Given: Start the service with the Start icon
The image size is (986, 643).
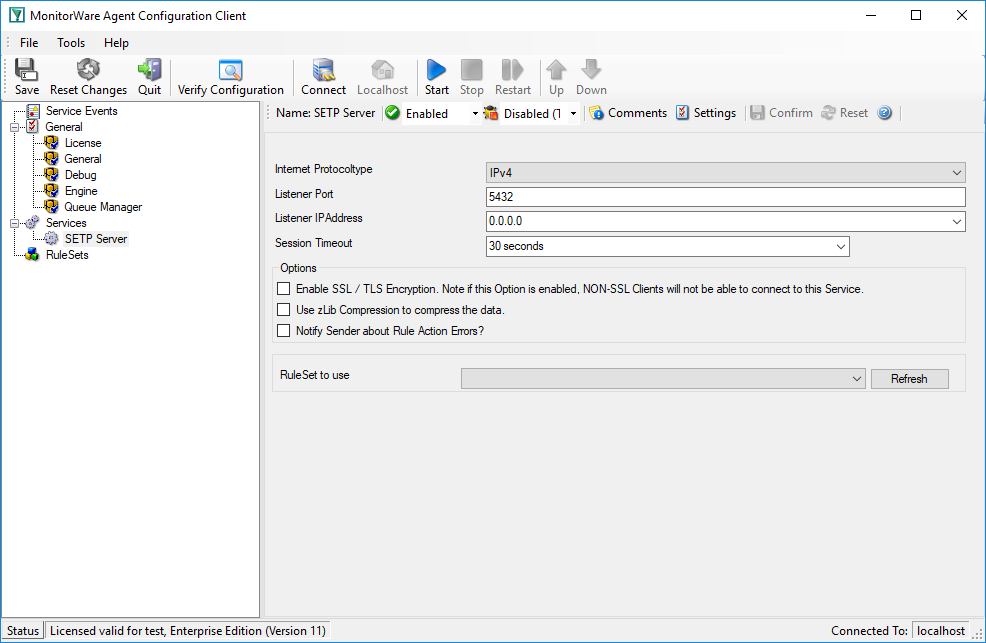Looking at the screenshot, I should (x=436, y=70).
